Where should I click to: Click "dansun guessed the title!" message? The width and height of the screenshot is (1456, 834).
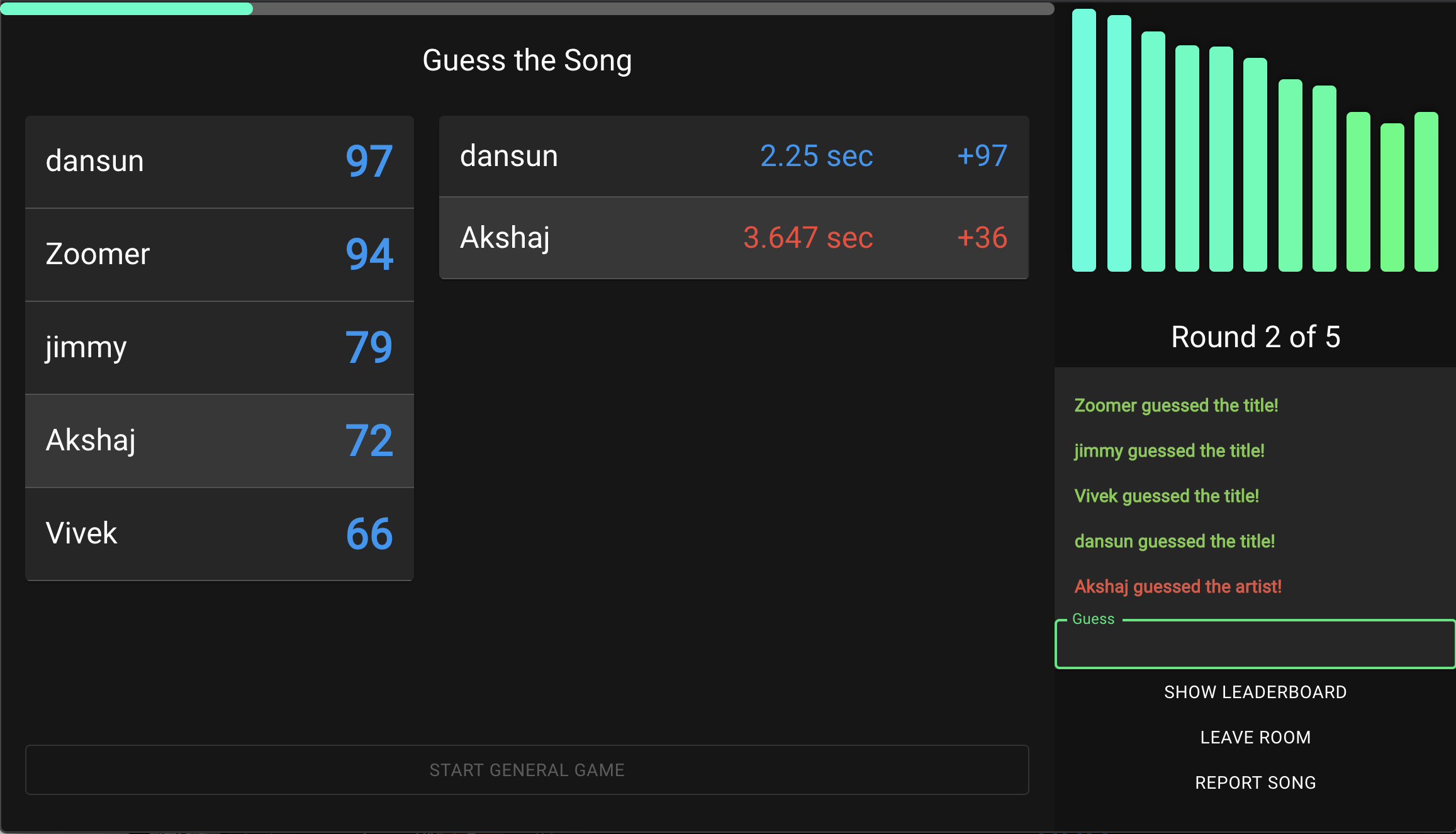(x=1174, y=541)
